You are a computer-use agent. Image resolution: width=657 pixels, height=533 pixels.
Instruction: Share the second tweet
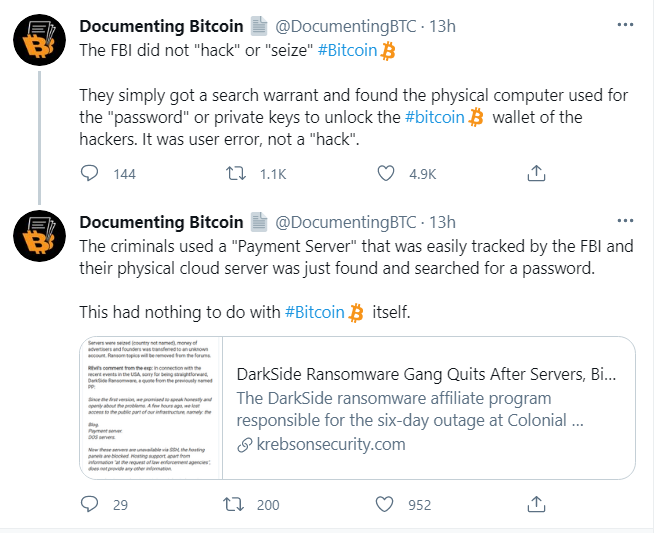click(535, 505)
